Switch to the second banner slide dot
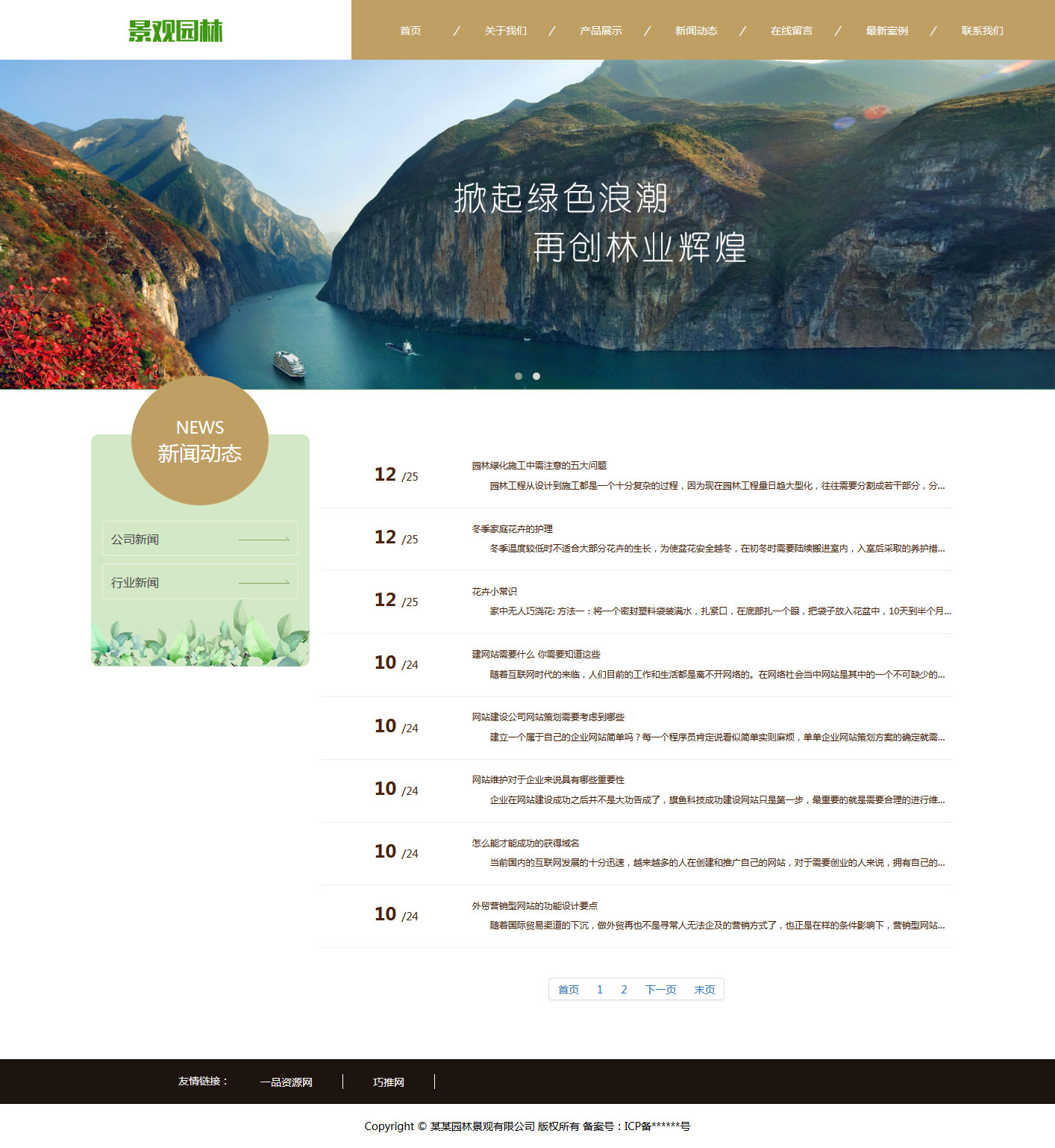 pyautogui.click(x=536, y=376)
